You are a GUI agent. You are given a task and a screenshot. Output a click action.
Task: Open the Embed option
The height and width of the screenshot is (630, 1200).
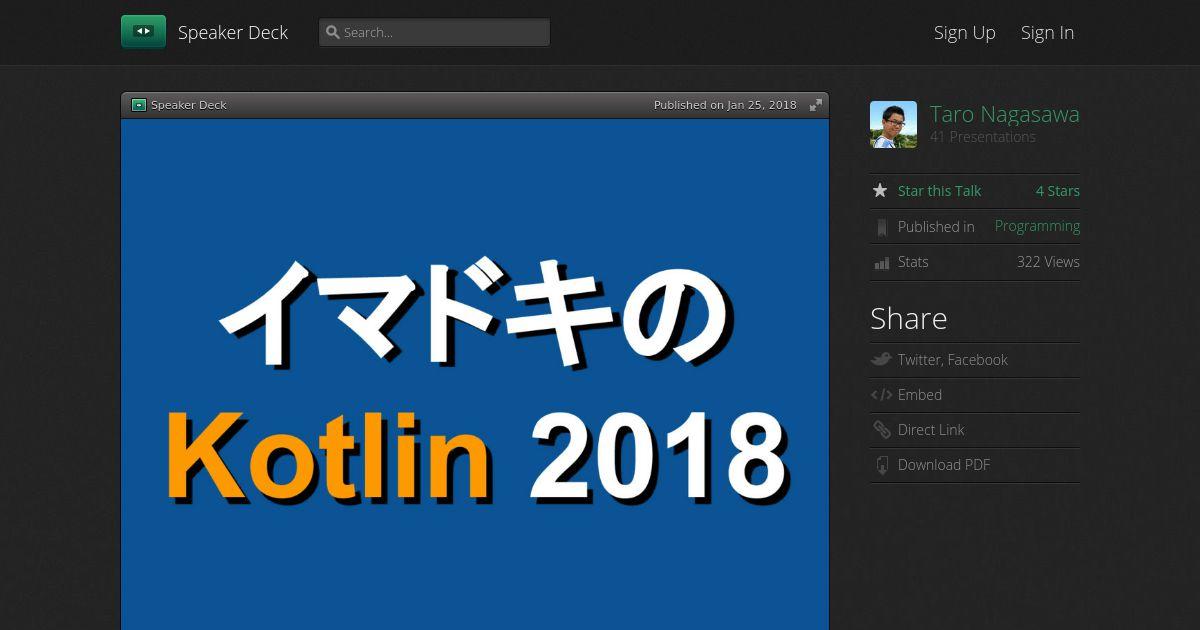coord(920,395)
